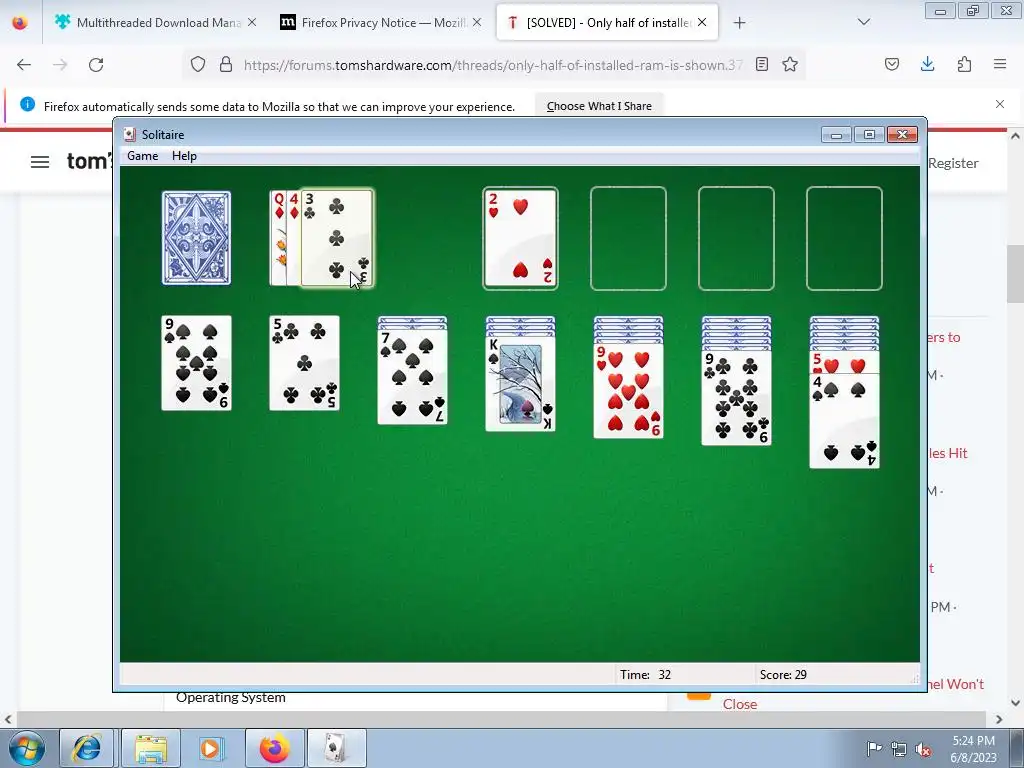Toggle reader view in address bar
Image resolution: width=1024 pixels, height=768 pixels.
pos(761,65)
